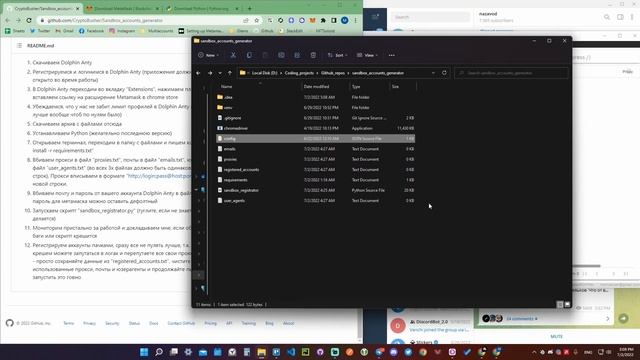The width and height of the screenshot is (640, 360).
Task: Select the registered_accounts text file
Action: point(315,169)
